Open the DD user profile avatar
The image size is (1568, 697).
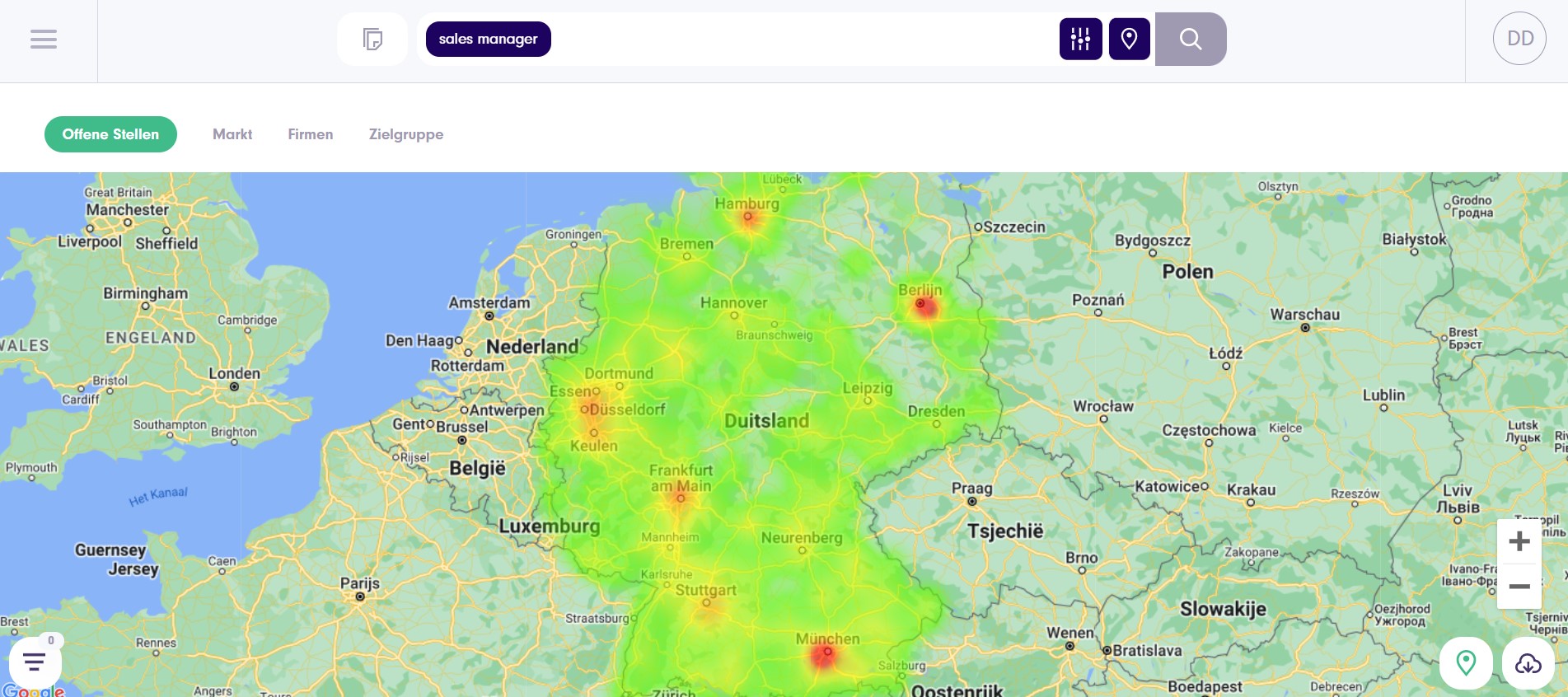(x=1519, y=39)
